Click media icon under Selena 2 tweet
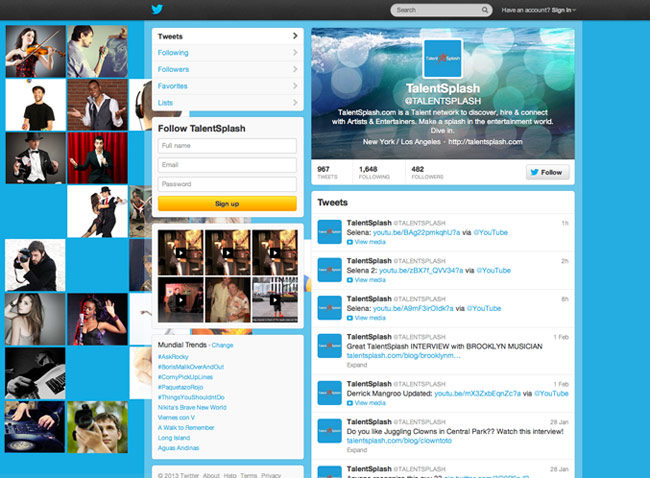650x478 pixels. [x=349, y=280]
